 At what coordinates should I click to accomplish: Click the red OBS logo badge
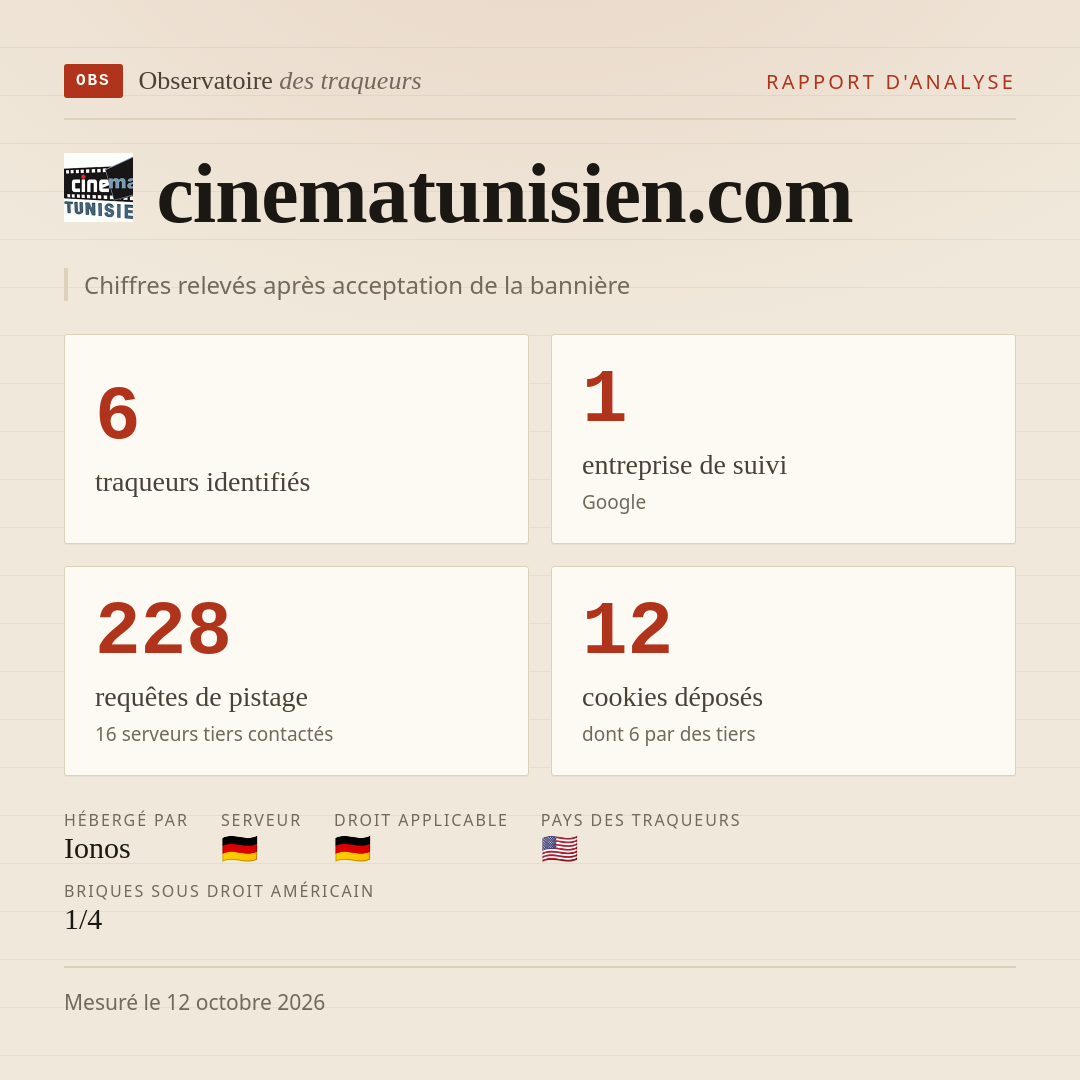[94, 81]
